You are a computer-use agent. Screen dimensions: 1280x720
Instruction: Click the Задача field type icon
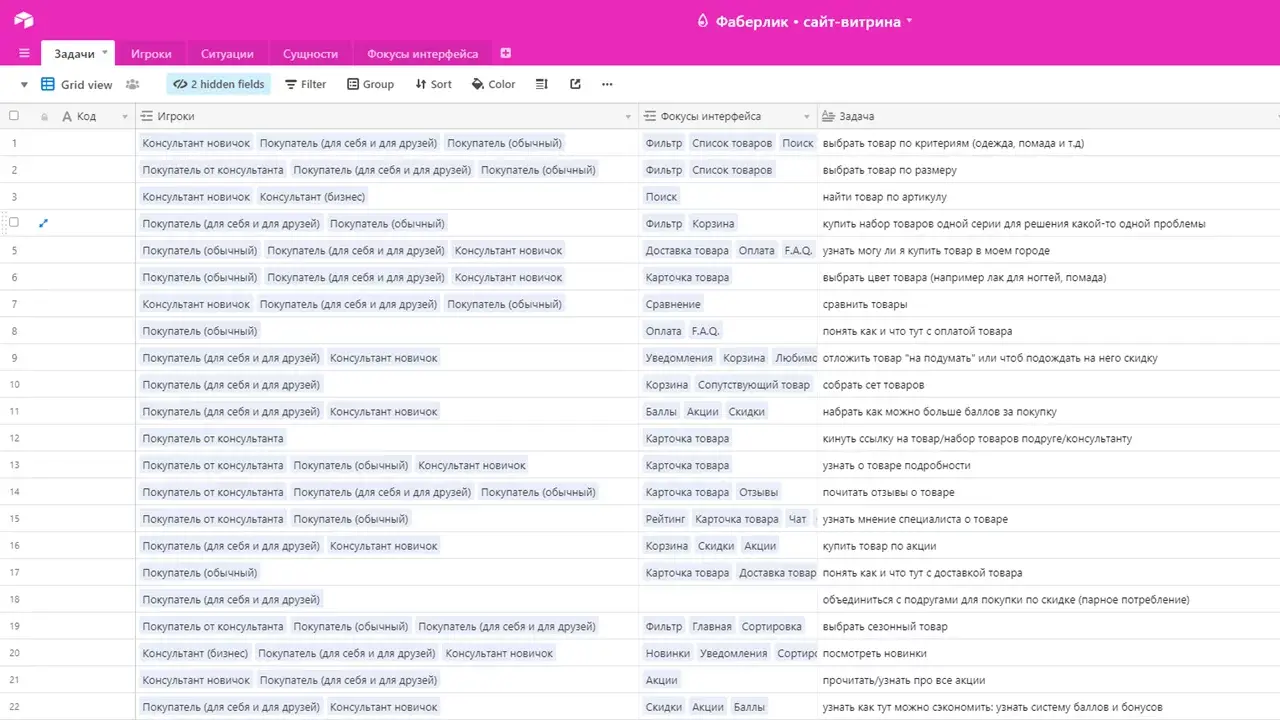click(828, 116)
